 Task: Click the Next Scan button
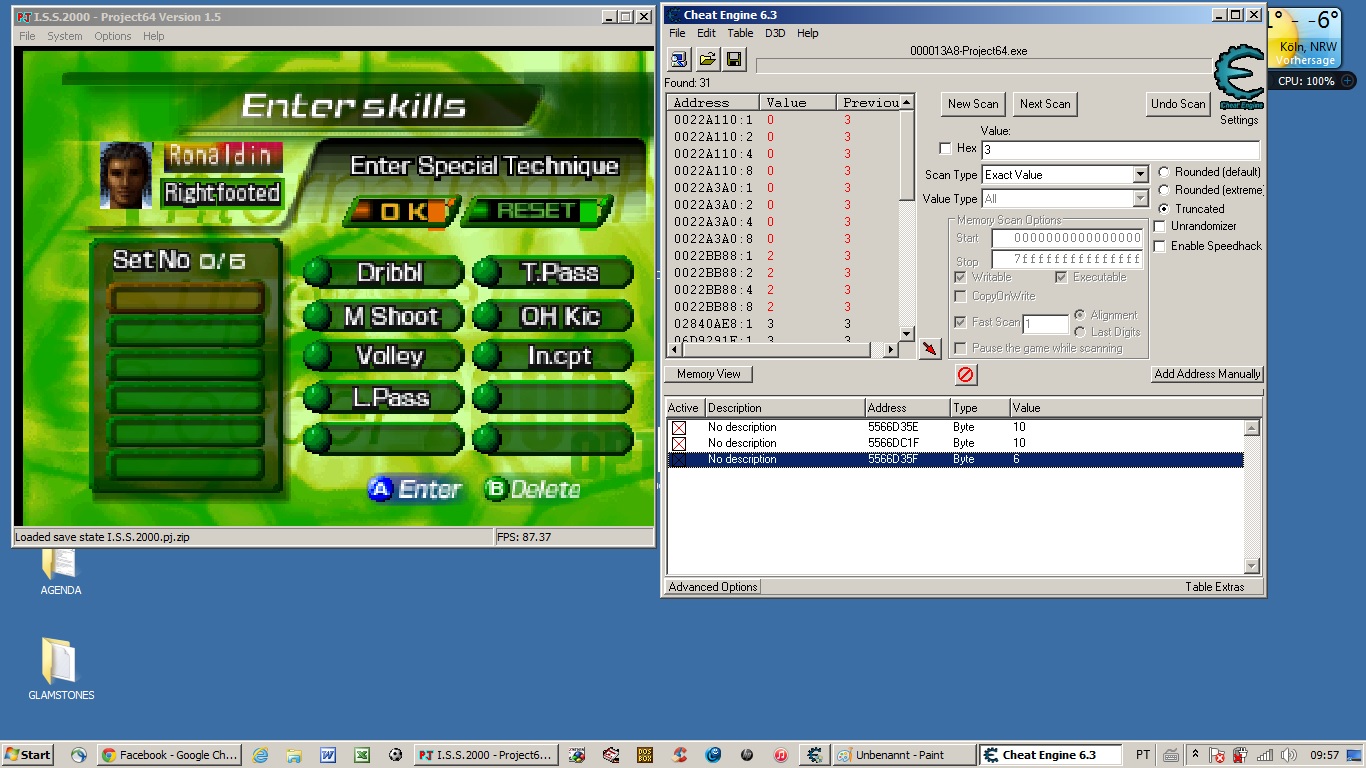[x=1045, y=104]
